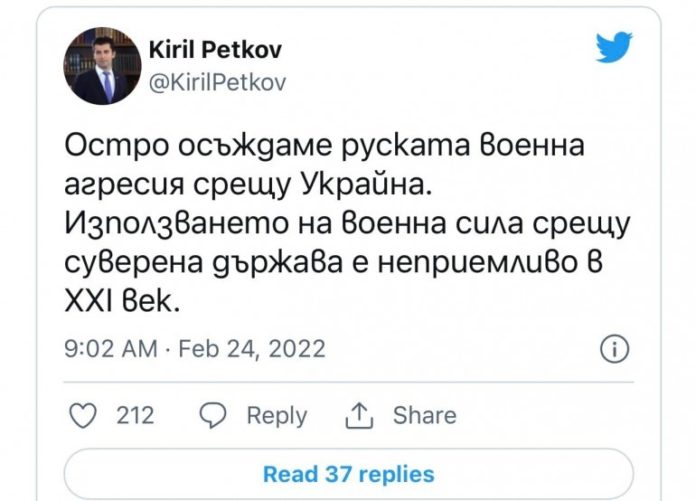The height and width of the screenshot is (501, 696).
Task: Click the "Reply" text label
Action: tap(276, 415)
